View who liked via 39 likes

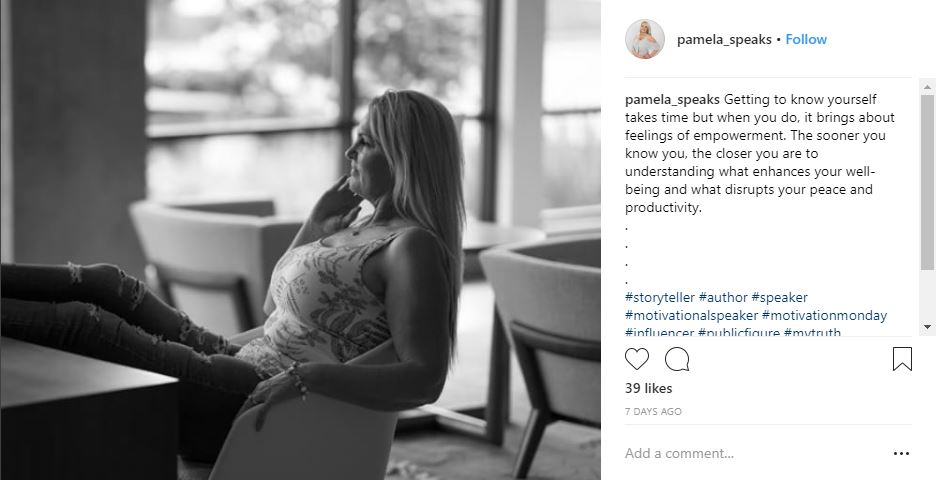click(648, 388)
